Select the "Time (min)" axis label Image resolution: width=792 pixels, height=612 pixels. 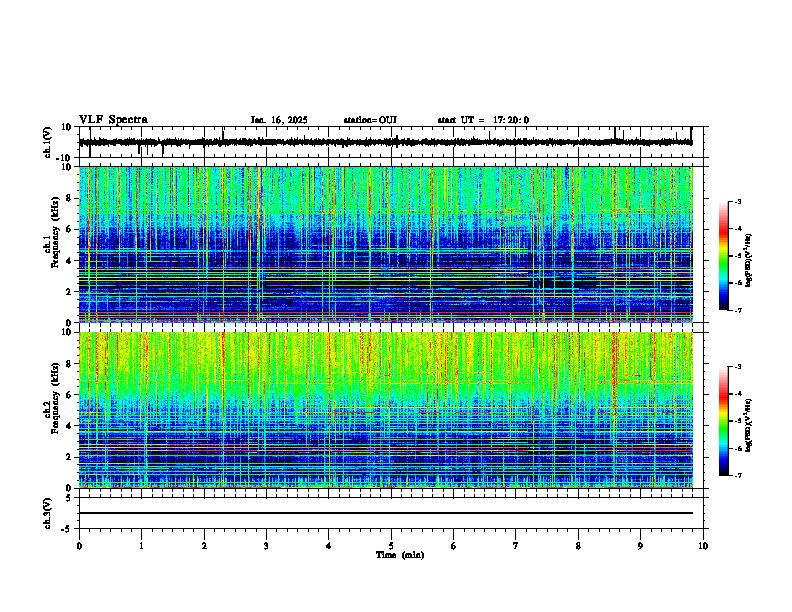point(400,555)
